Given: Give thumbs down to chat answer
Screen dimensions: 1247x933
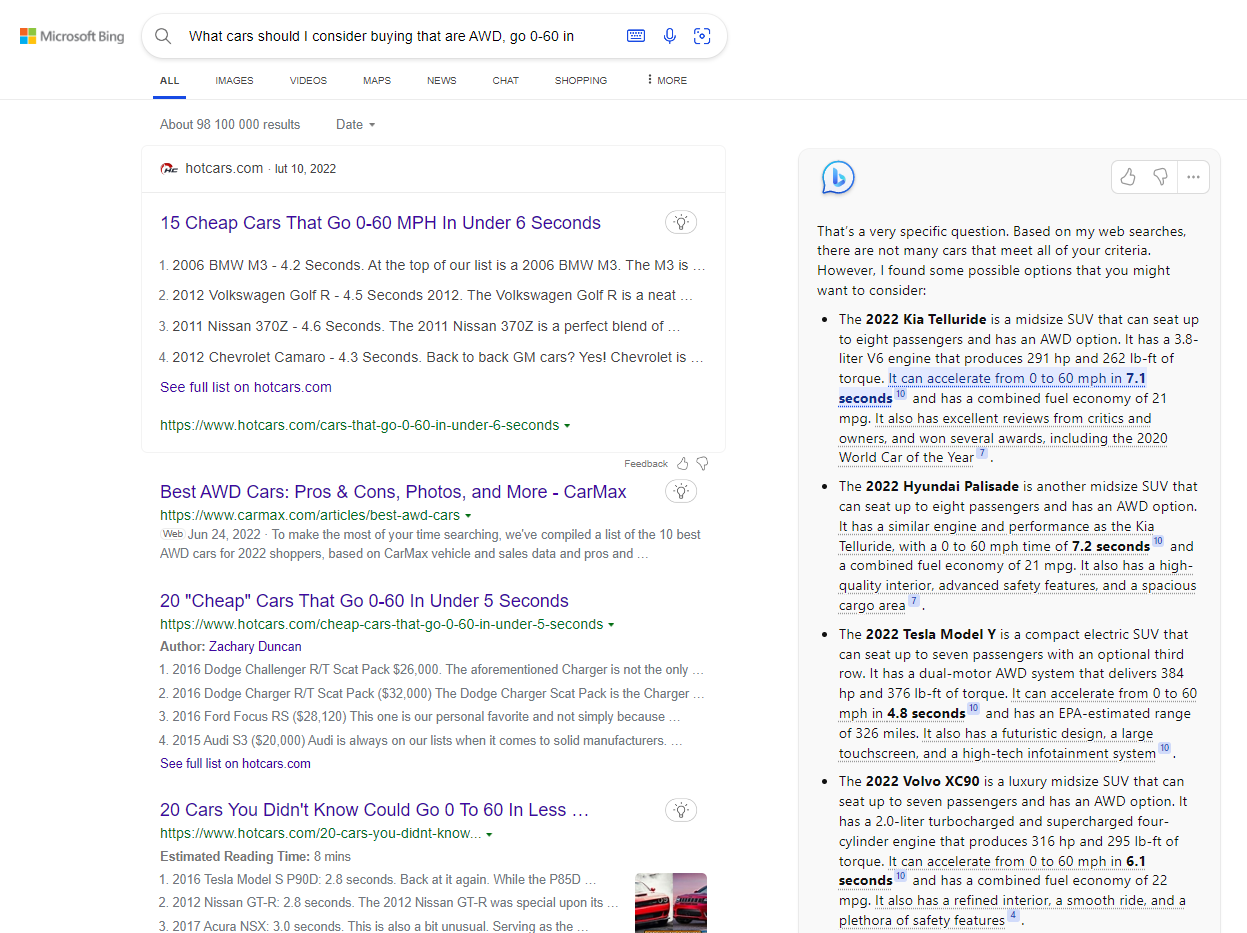Looking at the screenshot, I should (1160, 177).
